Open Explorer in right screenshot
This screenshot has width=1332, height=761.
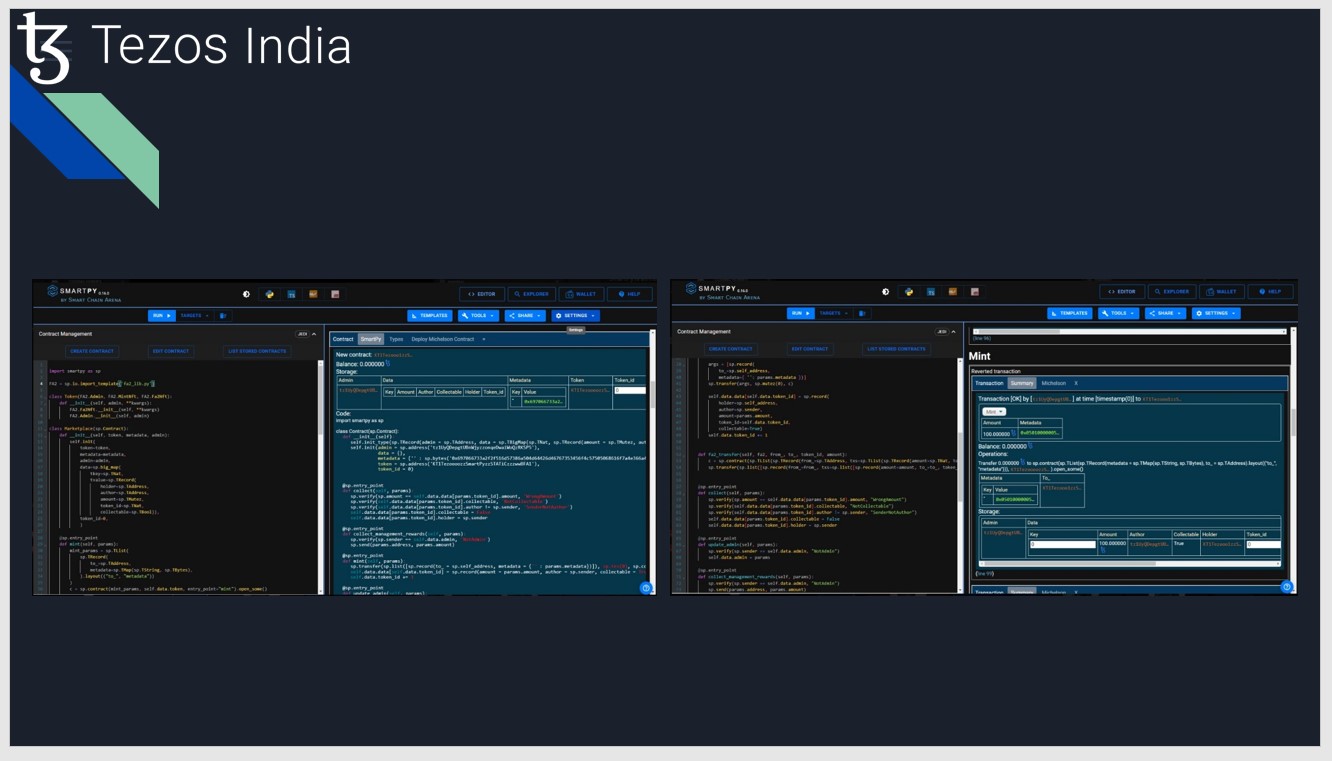pyautogui.click(x=1171, y=292)
